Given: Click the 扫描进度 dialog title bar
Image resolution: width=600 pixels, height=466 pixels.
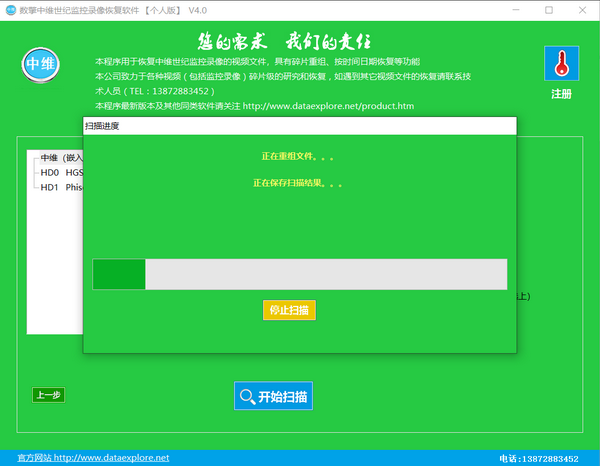Looking at the screenshot, I should (299, 126).
